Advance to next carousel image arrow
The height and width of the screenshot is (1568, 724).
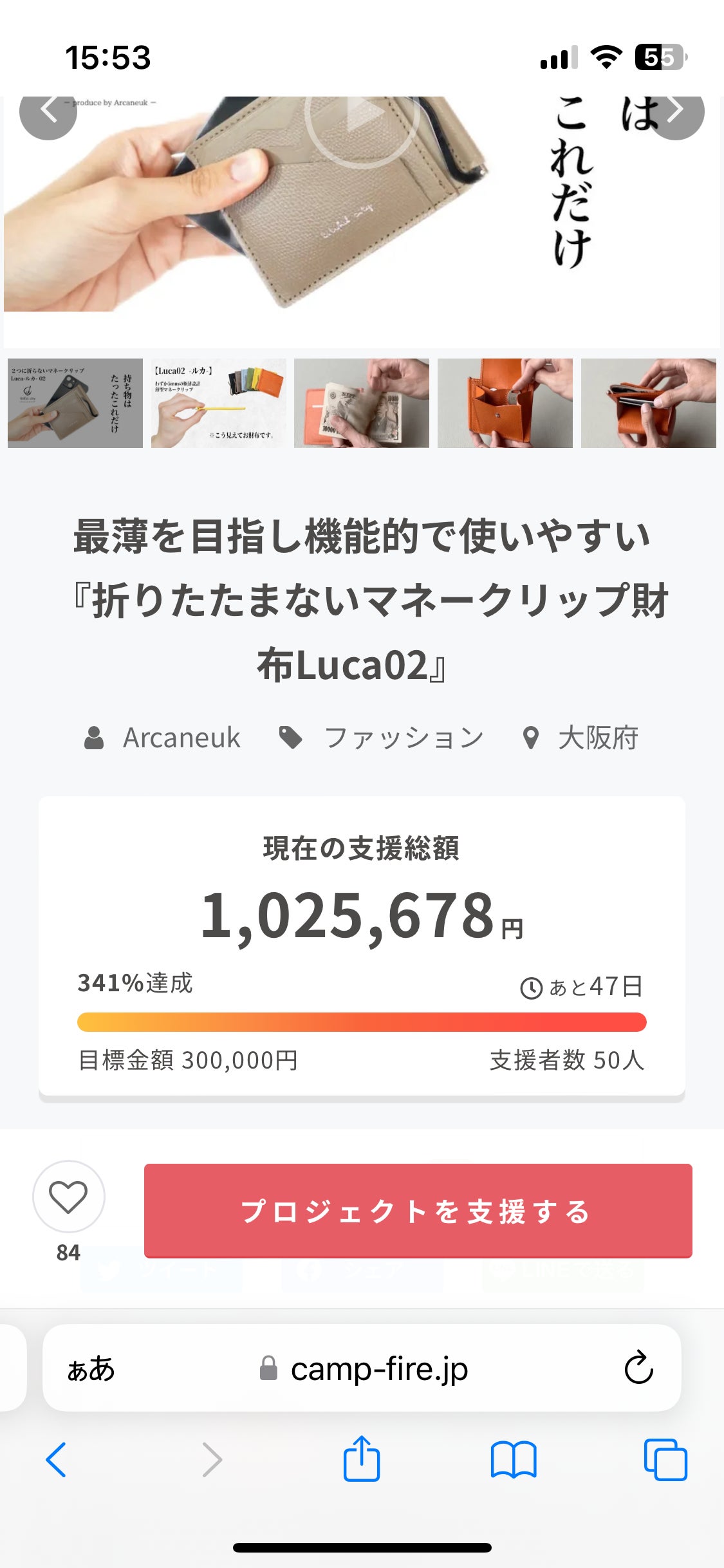[675, 111]
